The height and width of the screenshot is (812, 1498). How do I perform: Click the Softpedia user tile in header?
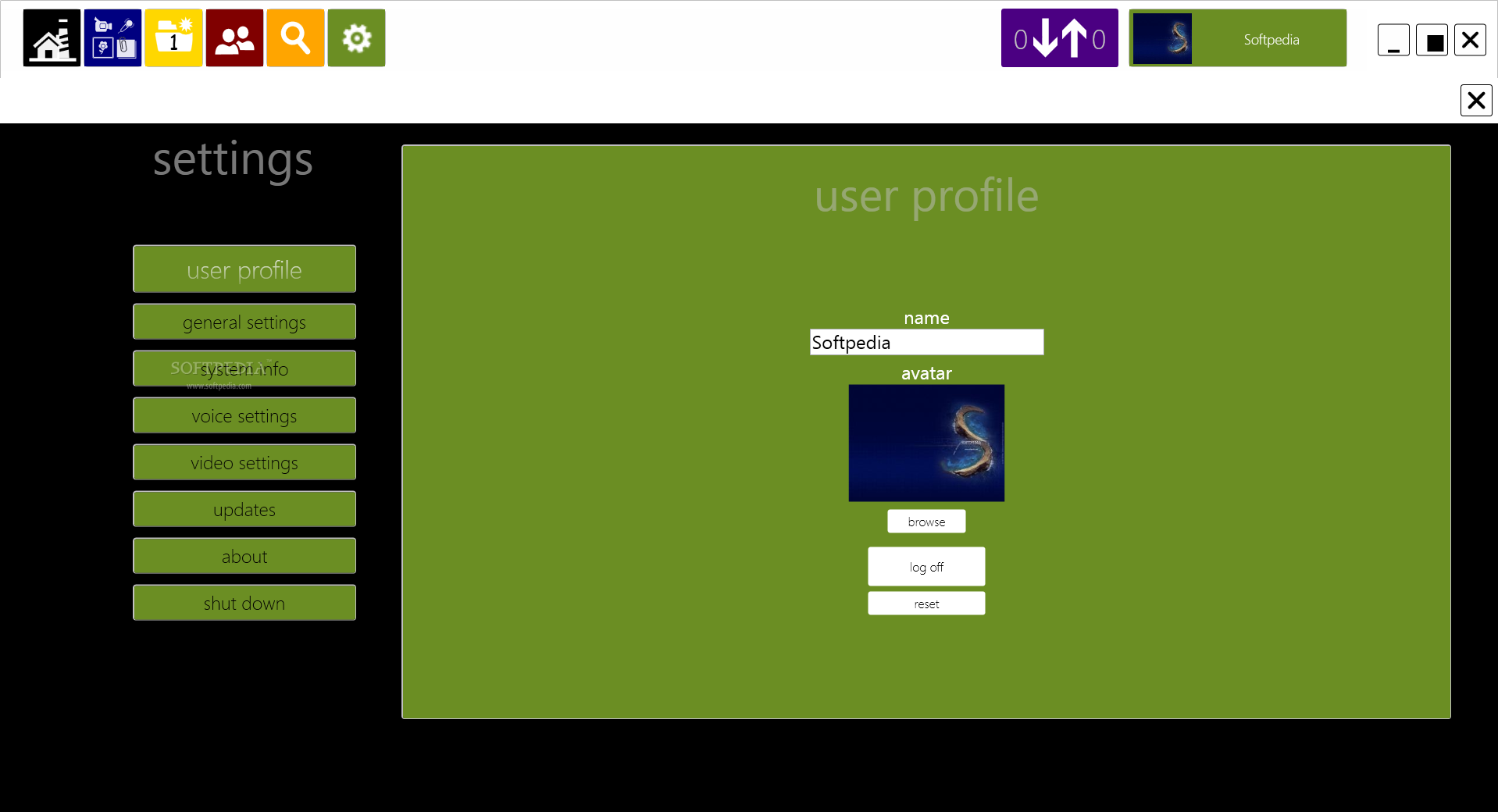(x=1237, y=38)
